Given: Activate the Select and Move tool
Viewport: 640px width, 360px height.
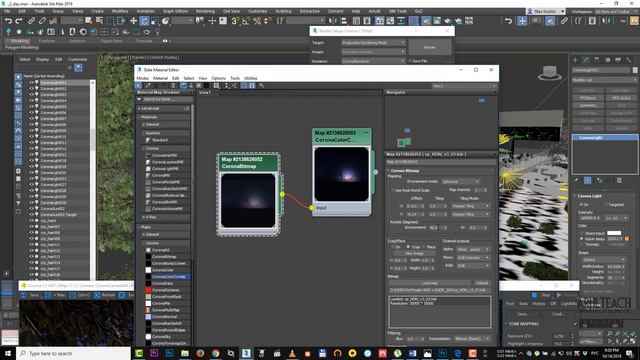Looking at the screenshot, I should (x=133, y=20).
